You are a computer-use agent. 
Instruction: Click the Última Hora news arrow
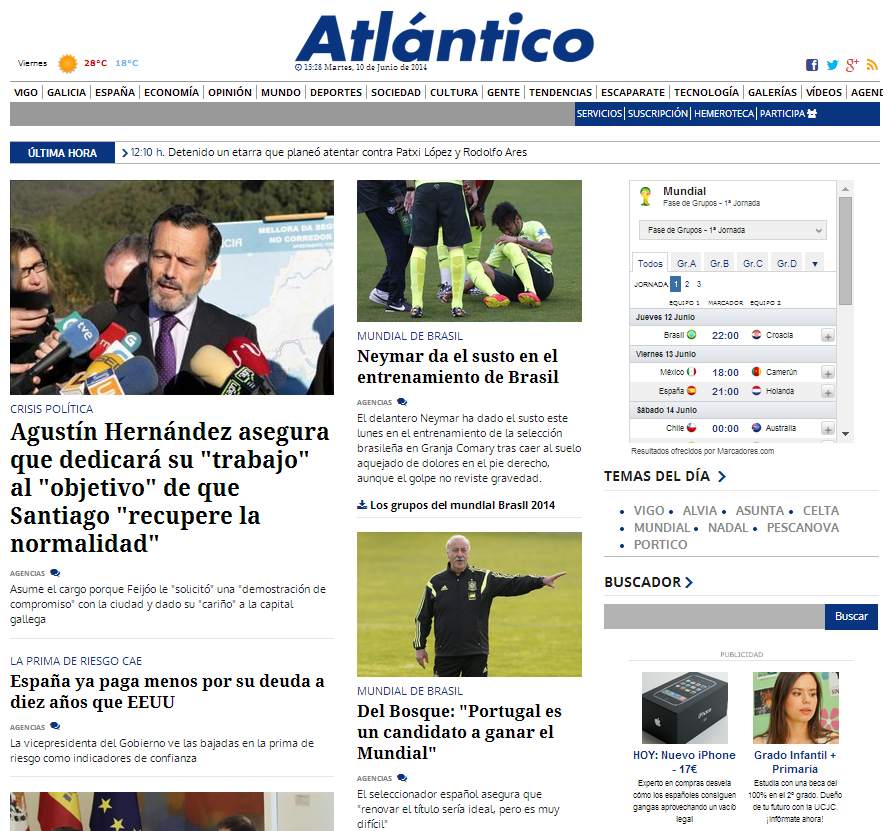click(125, 152)
